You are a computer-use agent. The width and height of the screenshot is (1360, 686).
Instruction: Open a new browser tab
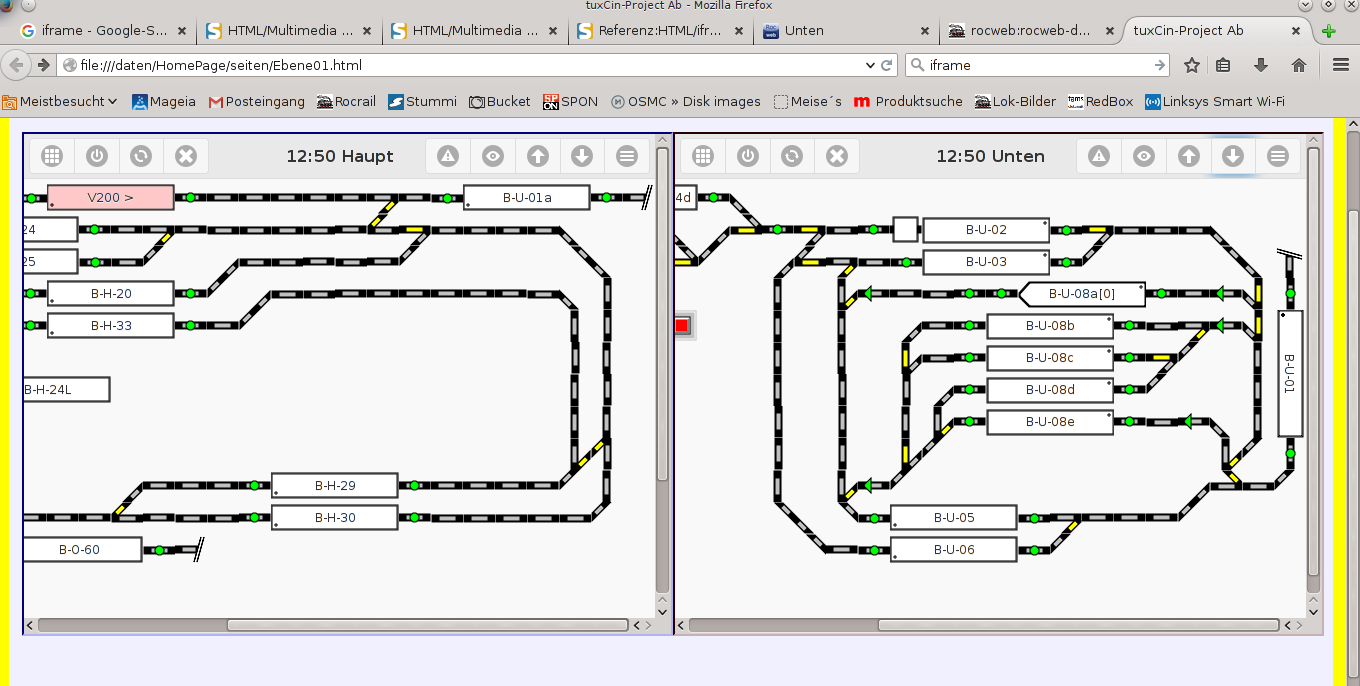[x=1328, y=31]
